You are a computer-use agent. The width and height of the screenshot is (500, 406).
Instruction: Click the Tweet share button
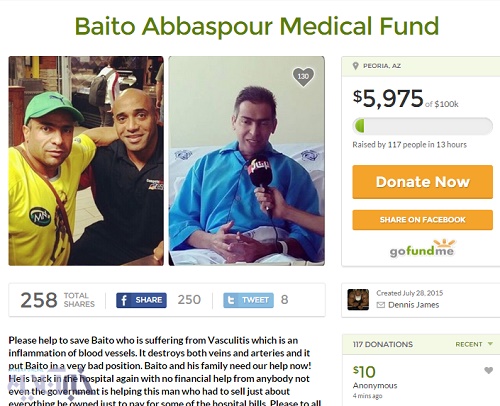[x=248, y=300]
